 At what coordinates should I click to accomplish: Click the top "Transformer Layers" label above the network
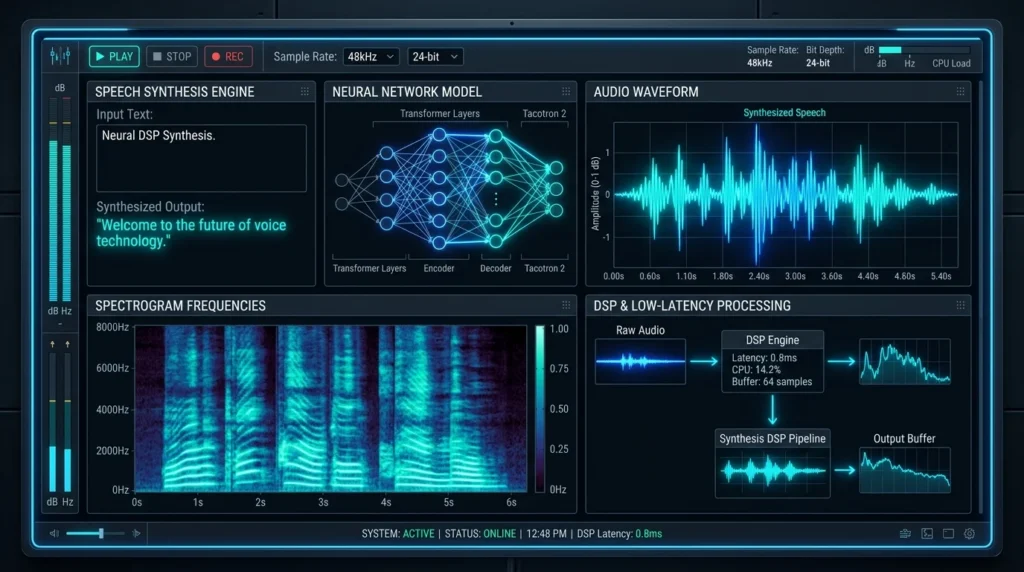[440, 114]
